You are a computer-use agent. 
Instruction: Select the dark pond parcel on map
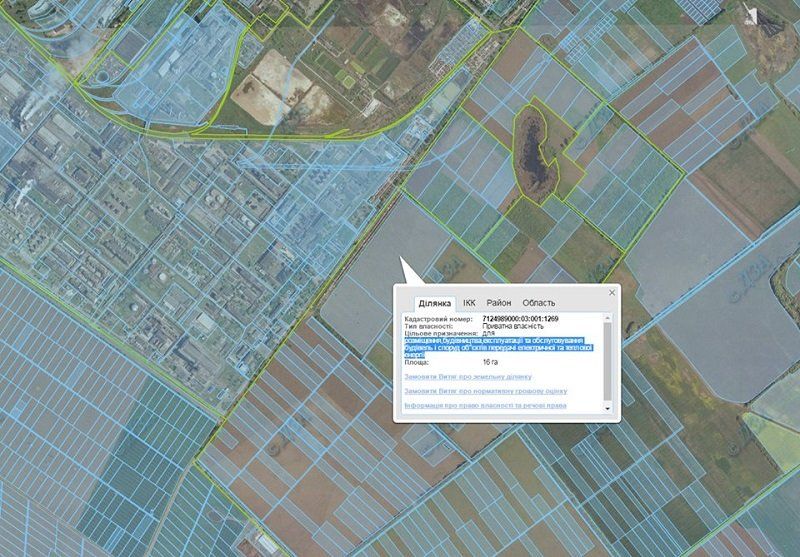click(x=534, y=150)
